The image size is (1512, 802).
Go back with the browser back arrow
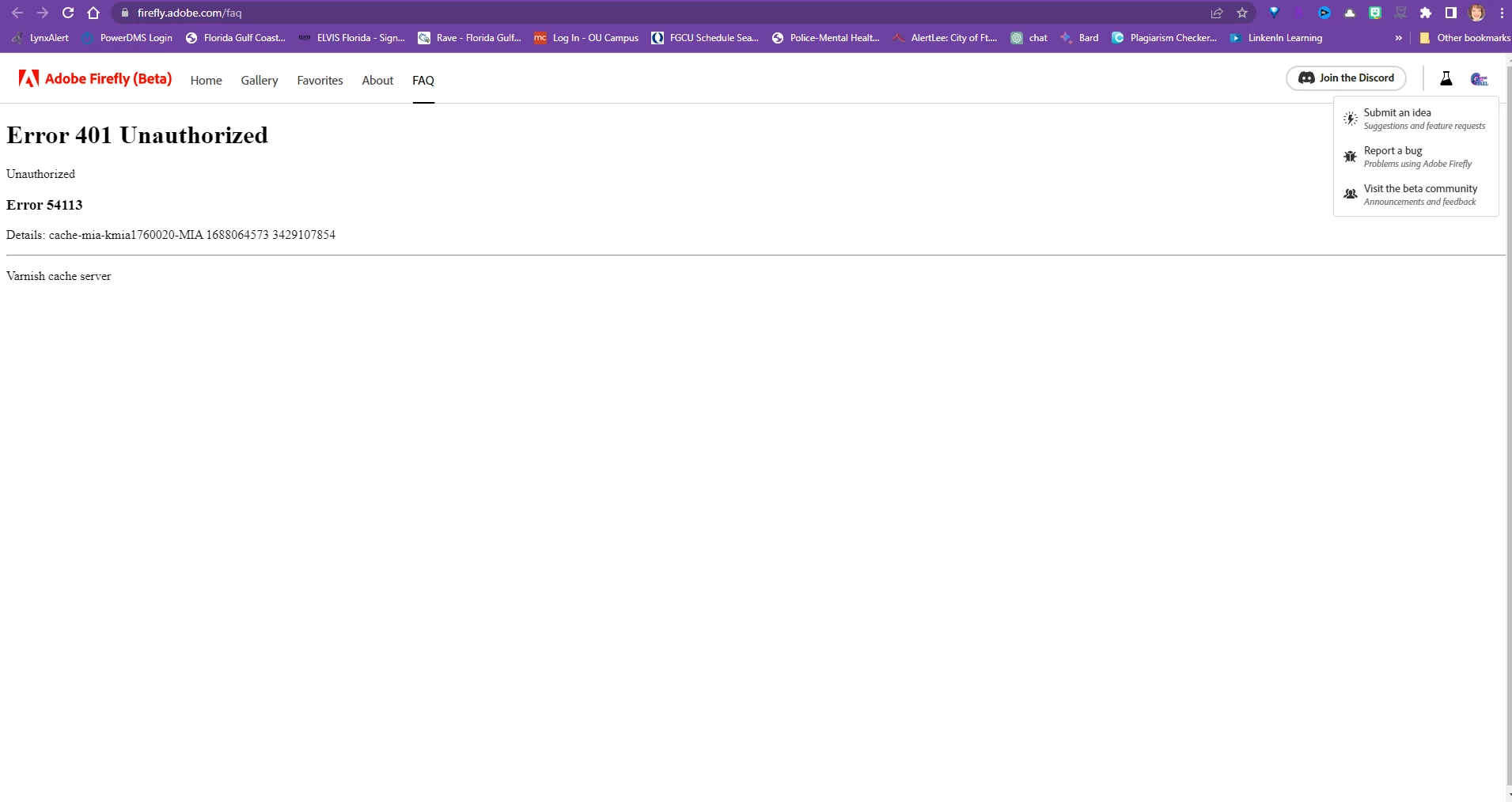(17, 13)
